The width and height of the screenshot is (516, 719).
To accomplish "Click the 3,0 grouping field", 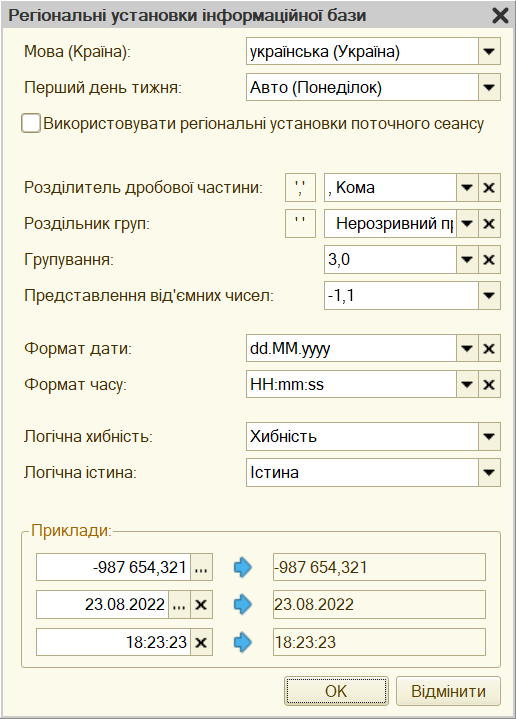I will [390, 260].
